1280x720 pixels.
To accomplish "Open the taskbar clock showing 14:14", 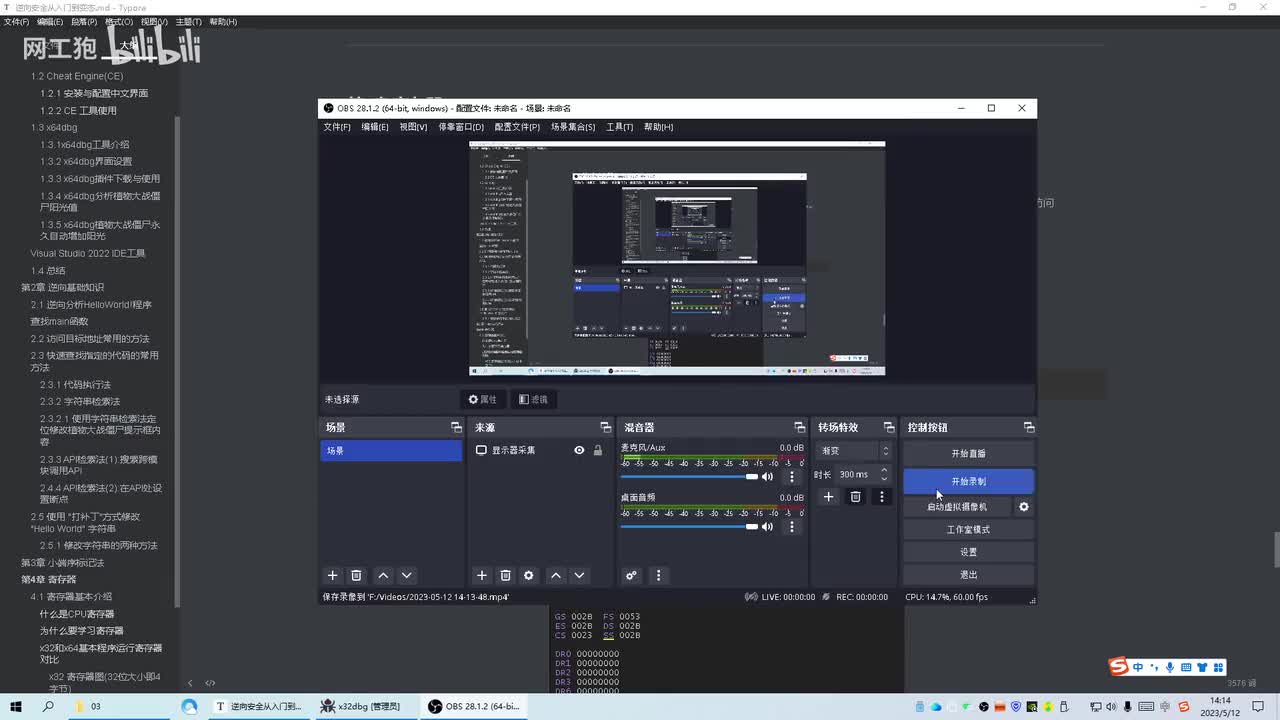I will click(1221, 707).
